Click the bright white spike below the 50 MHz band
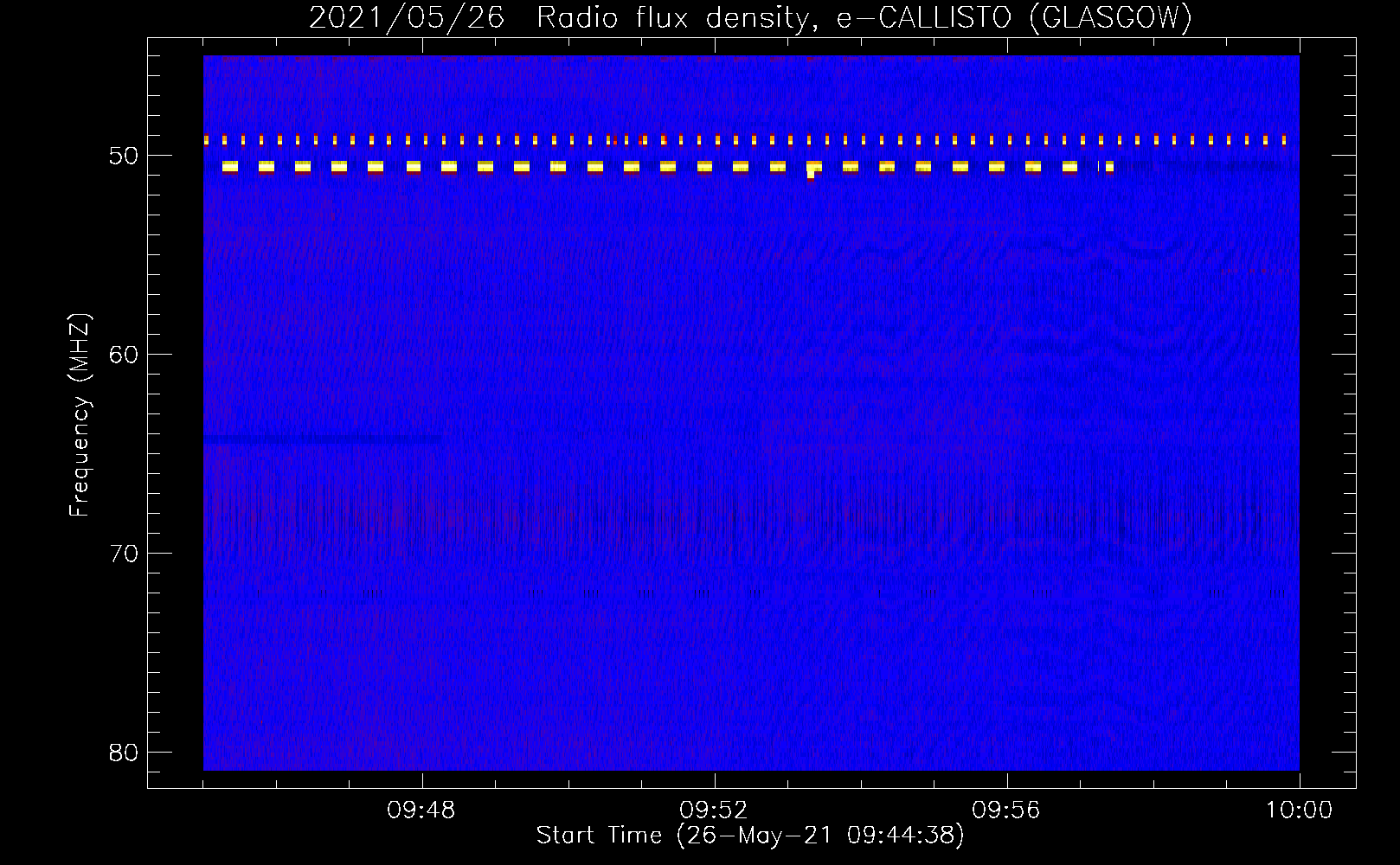This screenshot has height=865, width=1400. [811, 174]
